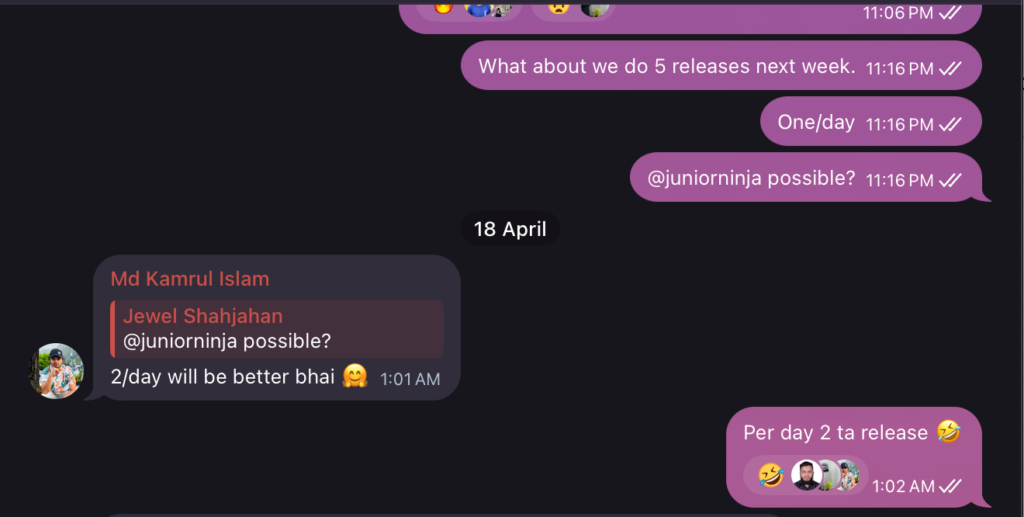Click the read ticks next to the 1:02 AM time
Image resolution: width=1024 pixels, height=517 pixels.
949,486
